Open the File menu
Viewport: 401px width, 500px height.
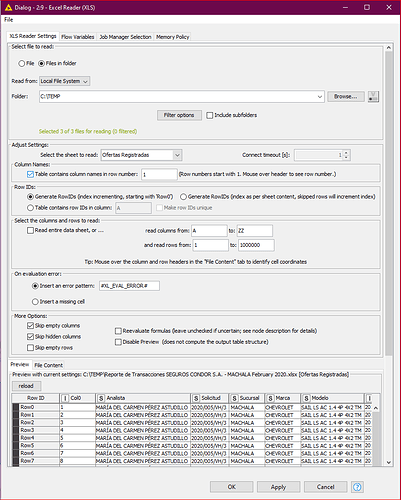pyautogui.click(x=8, y=20)
